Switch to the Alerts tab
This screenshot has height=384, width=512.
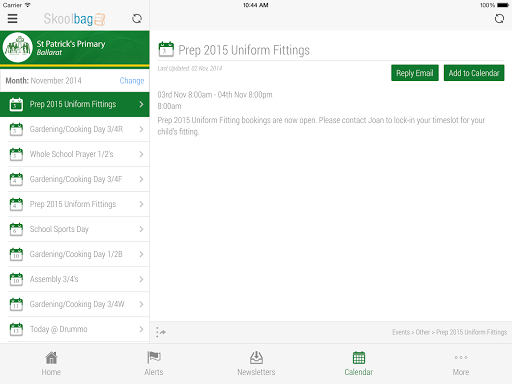[154, 364]
